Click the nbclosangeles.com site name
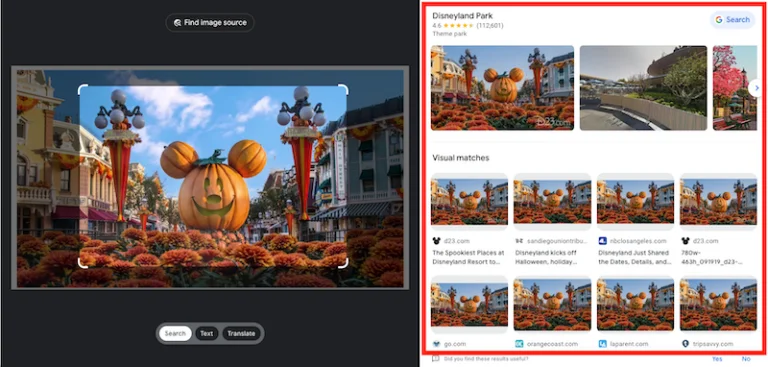768x367 pixels. [x=638, y=241]
